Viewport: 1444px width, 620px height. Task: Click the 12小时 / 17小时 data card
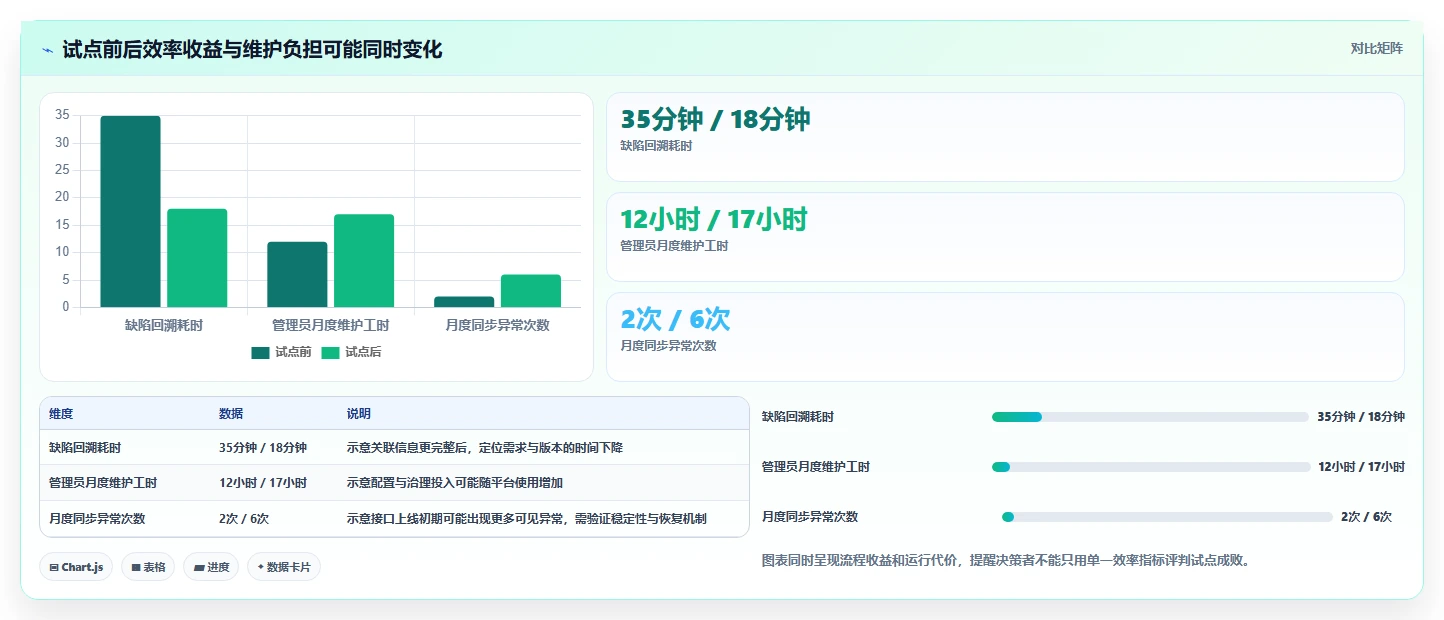tap(1005, 237)
